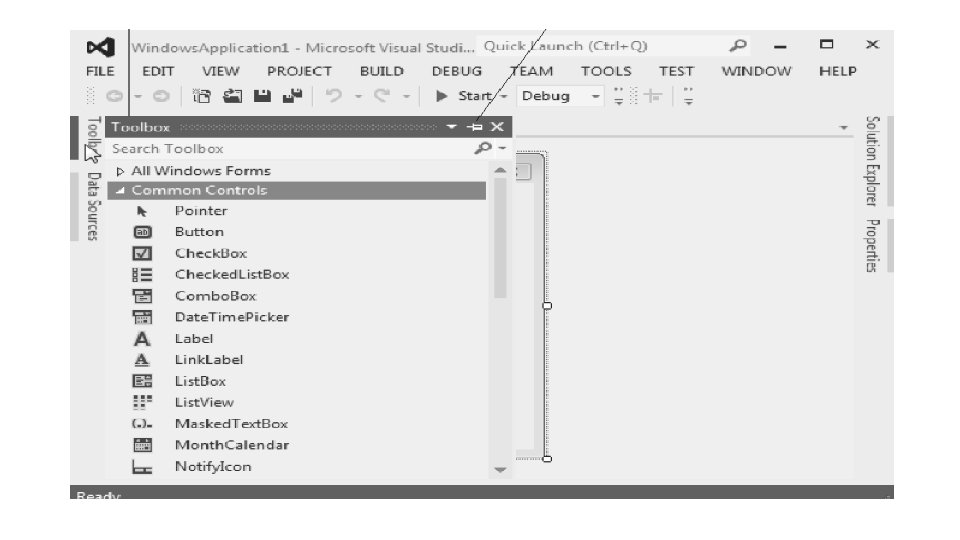Click the align toolbar icon after Debug
This screenshot has width=960, height=540.
click(653, 96)
